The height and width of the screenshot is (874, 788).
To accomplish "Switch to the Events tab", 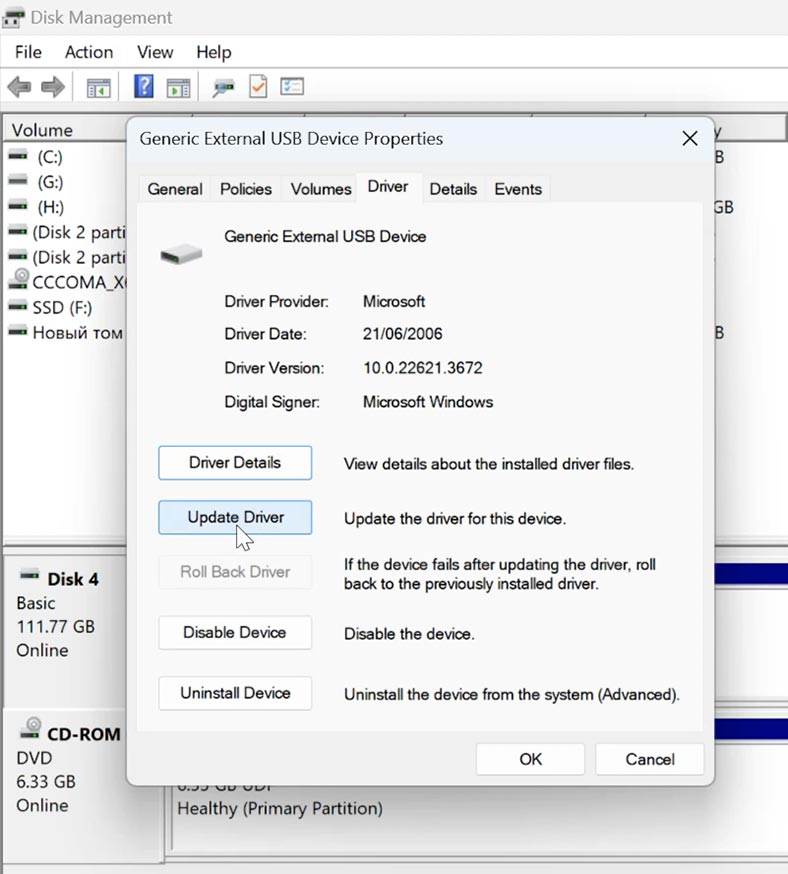I will click(x=518, y=189).
